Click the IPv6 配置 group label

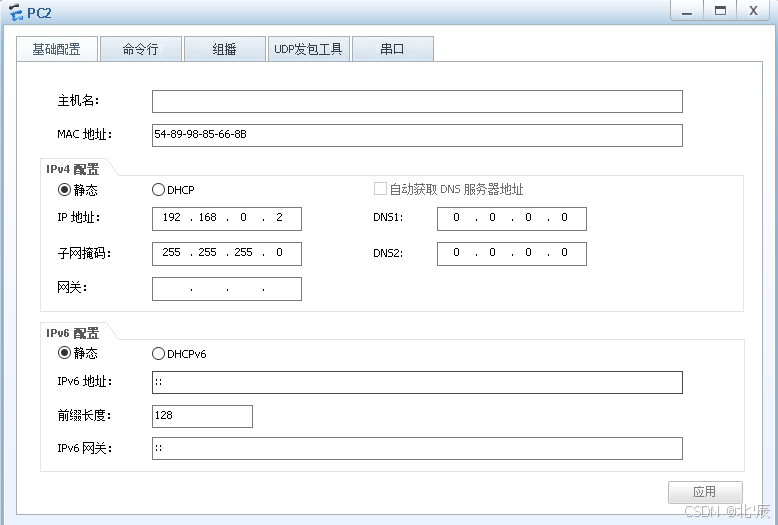point(72,333)
